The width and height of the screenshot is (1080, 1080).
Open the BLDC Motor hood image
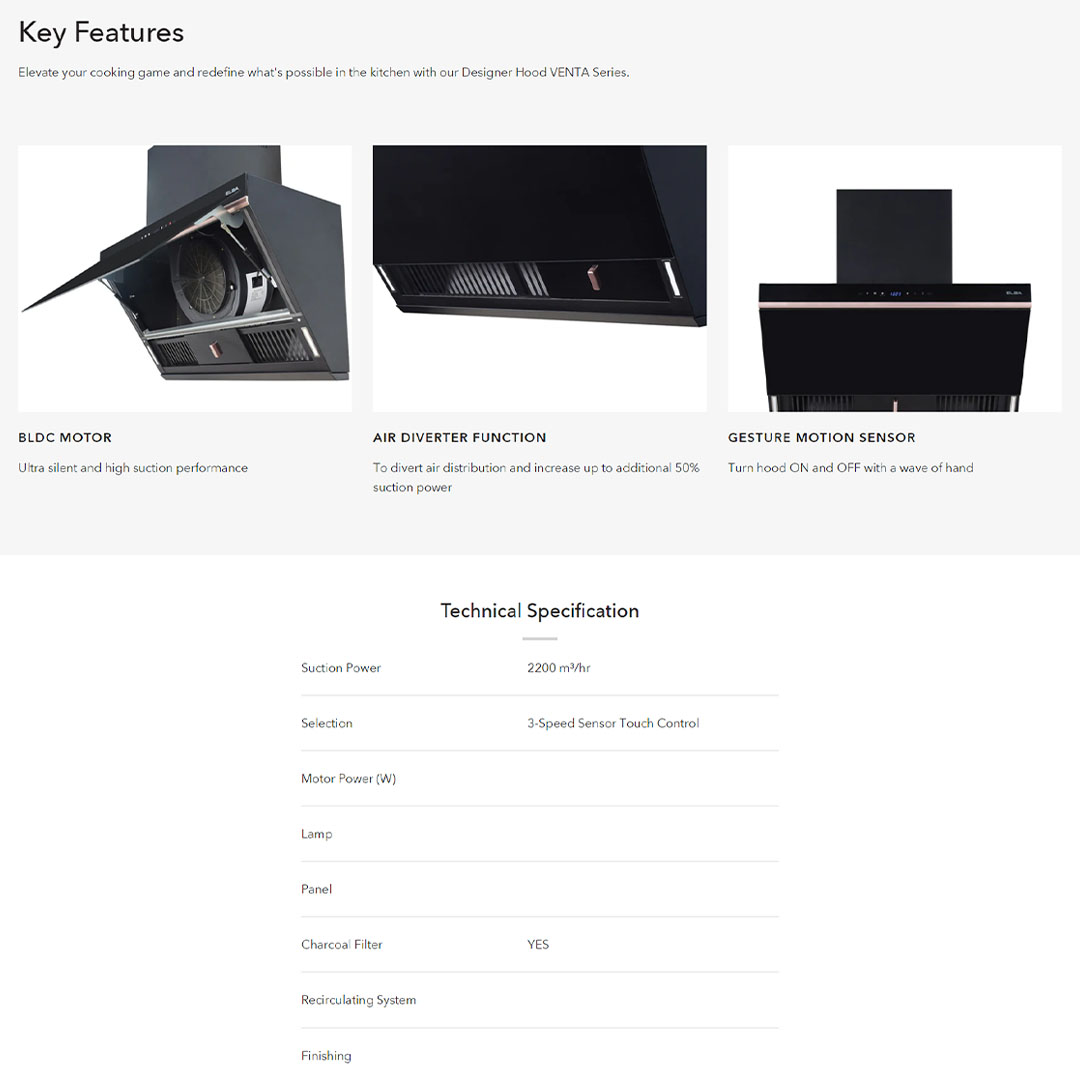[185, 278]
